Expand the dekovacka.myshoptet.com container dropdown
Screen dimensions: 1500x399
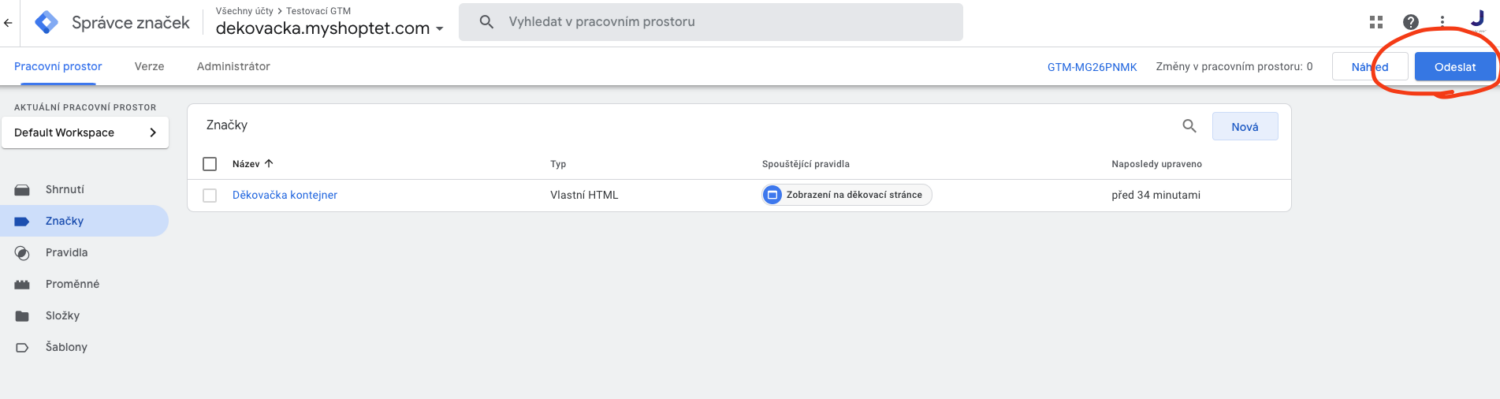(x=330, y=29)
